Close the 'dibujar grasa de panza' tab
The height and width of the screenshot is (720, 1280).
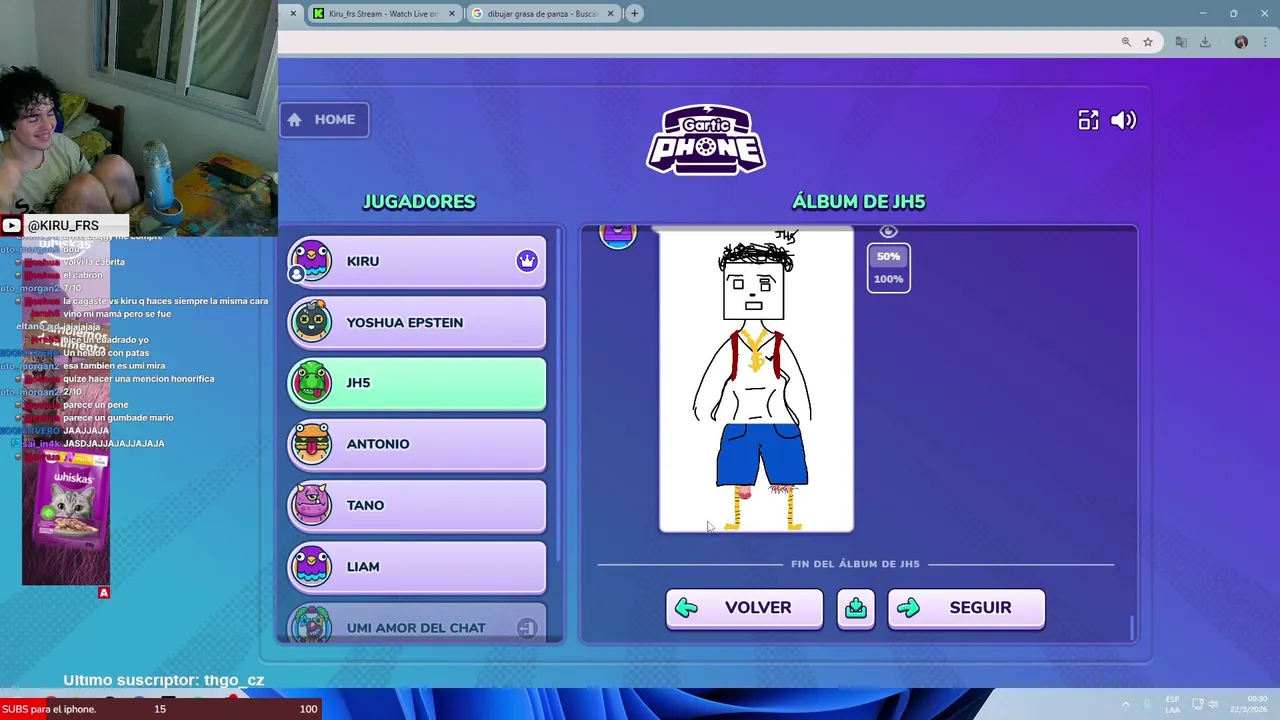tap(611, 13)
